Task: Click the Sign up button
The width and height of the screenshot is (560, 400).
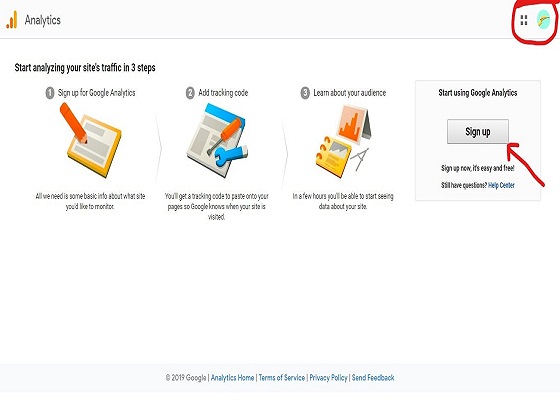Action: point(478,132)
